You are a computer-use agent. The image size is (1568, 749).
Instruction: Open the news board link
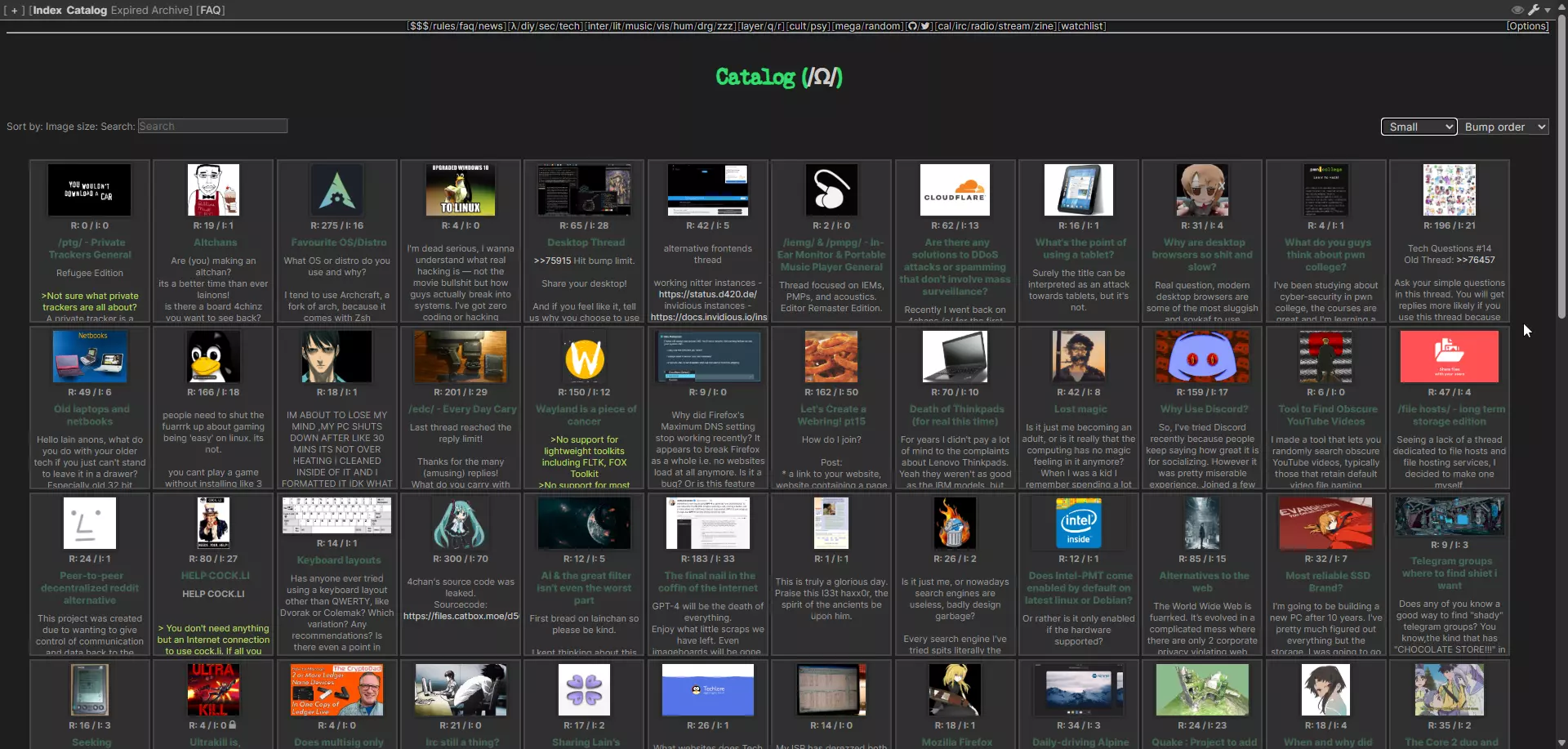pos(491,26)
